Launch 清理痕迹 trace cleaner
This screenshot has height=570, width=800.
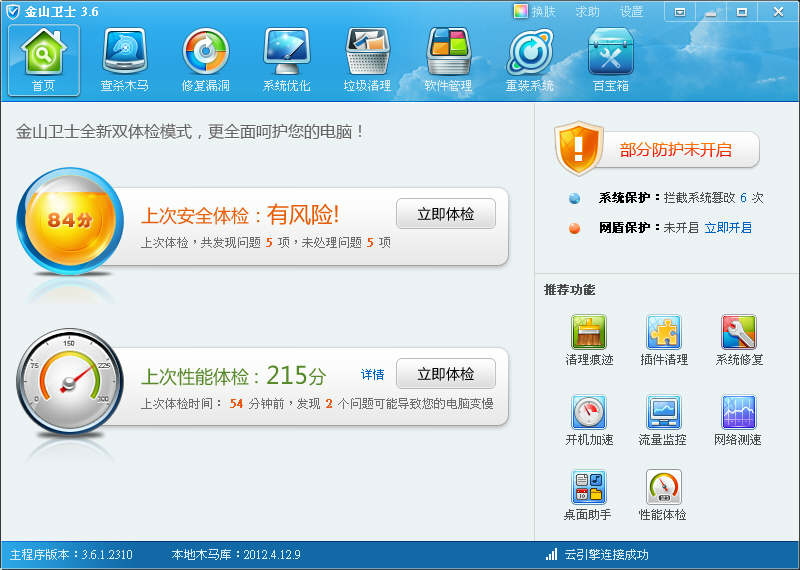point(589,340)
